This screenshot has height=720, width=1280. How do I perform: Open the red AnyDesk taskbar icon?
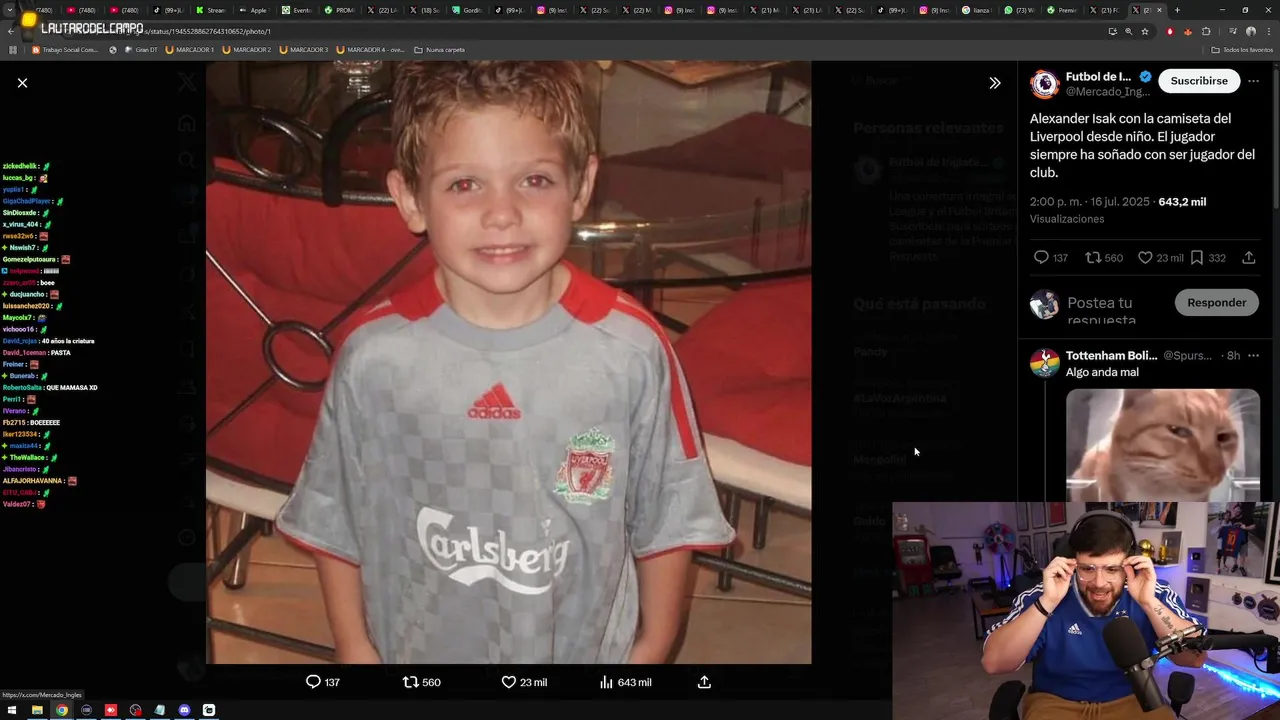point(111,710)
